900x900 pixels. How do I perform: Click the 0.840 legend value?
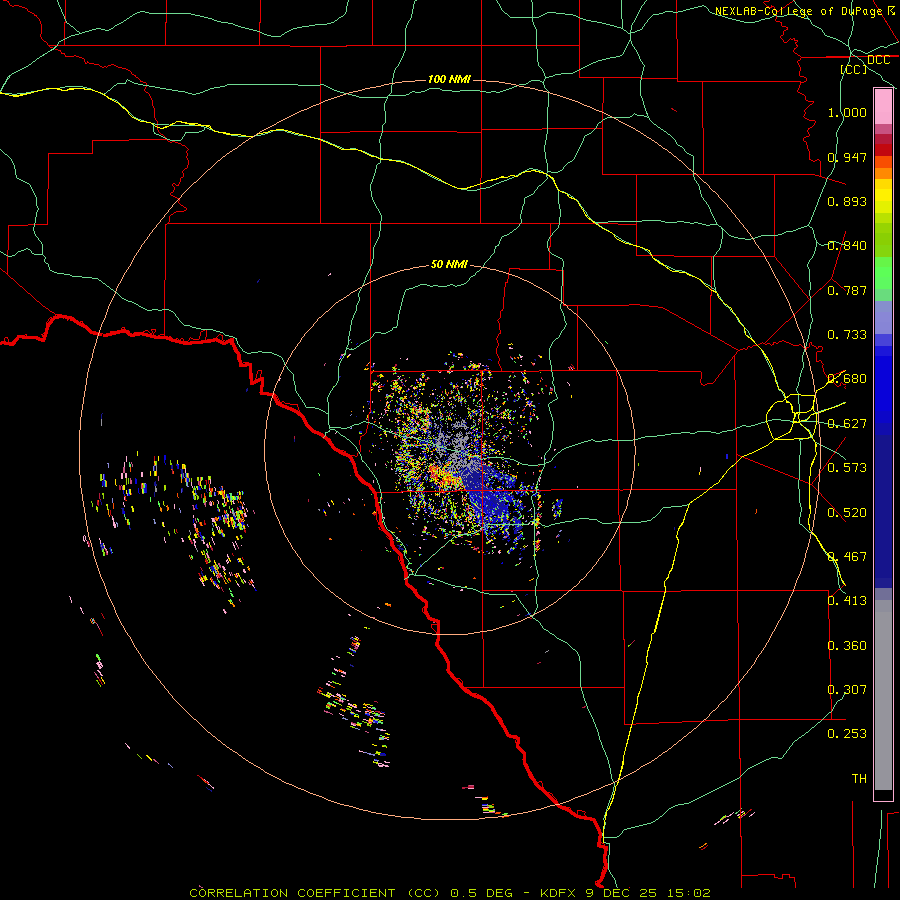coord(847,246)
